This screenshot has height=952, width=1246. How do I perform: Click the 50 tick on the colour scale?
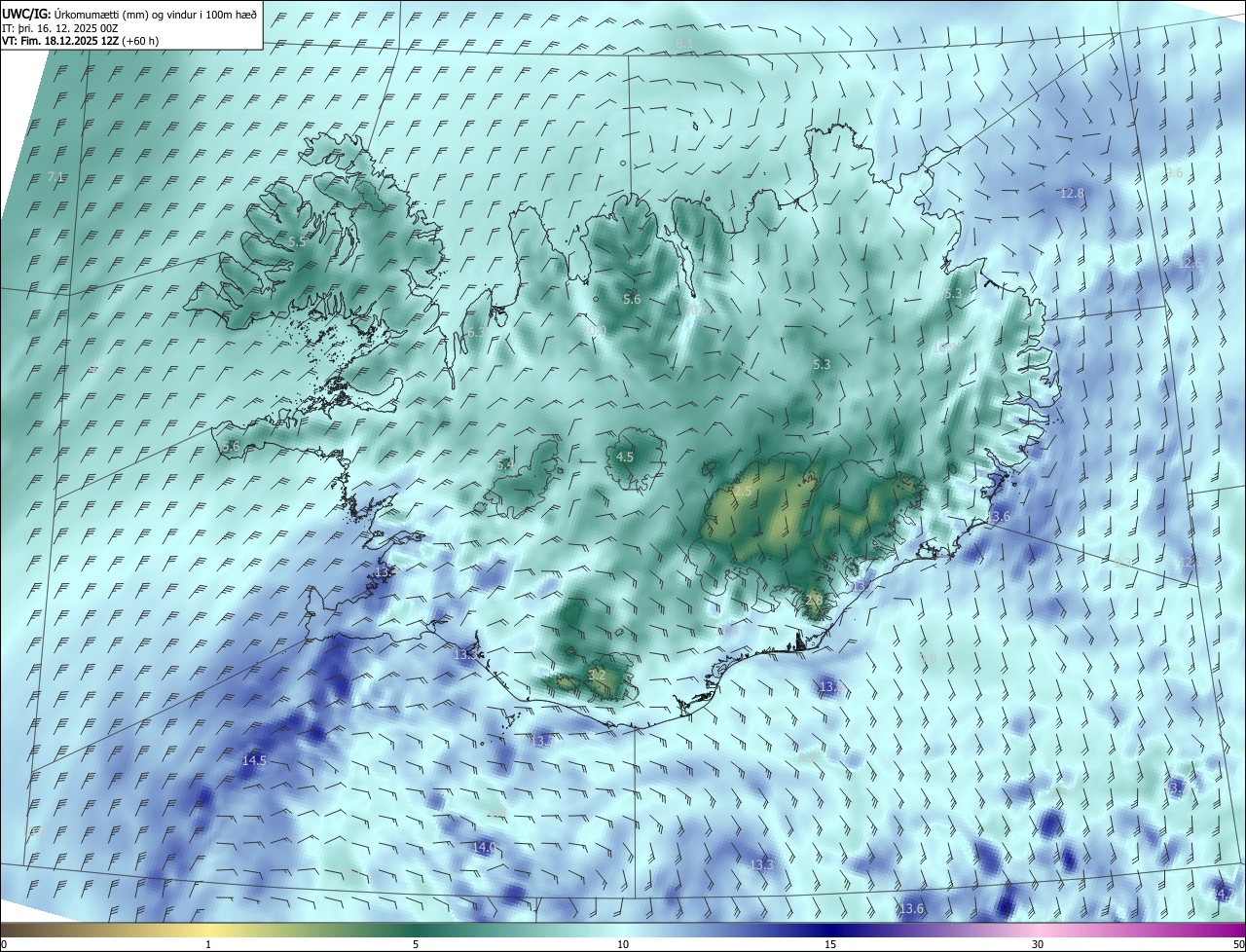(1238, 944)
